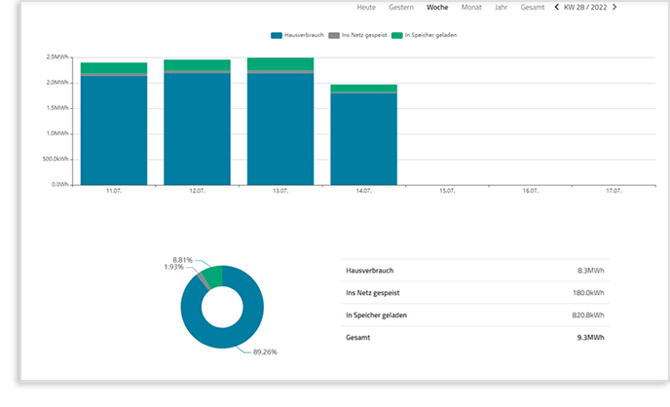Switch to the Gestern tab
This screenshot has width=670, height=407.
pos(401,8)
